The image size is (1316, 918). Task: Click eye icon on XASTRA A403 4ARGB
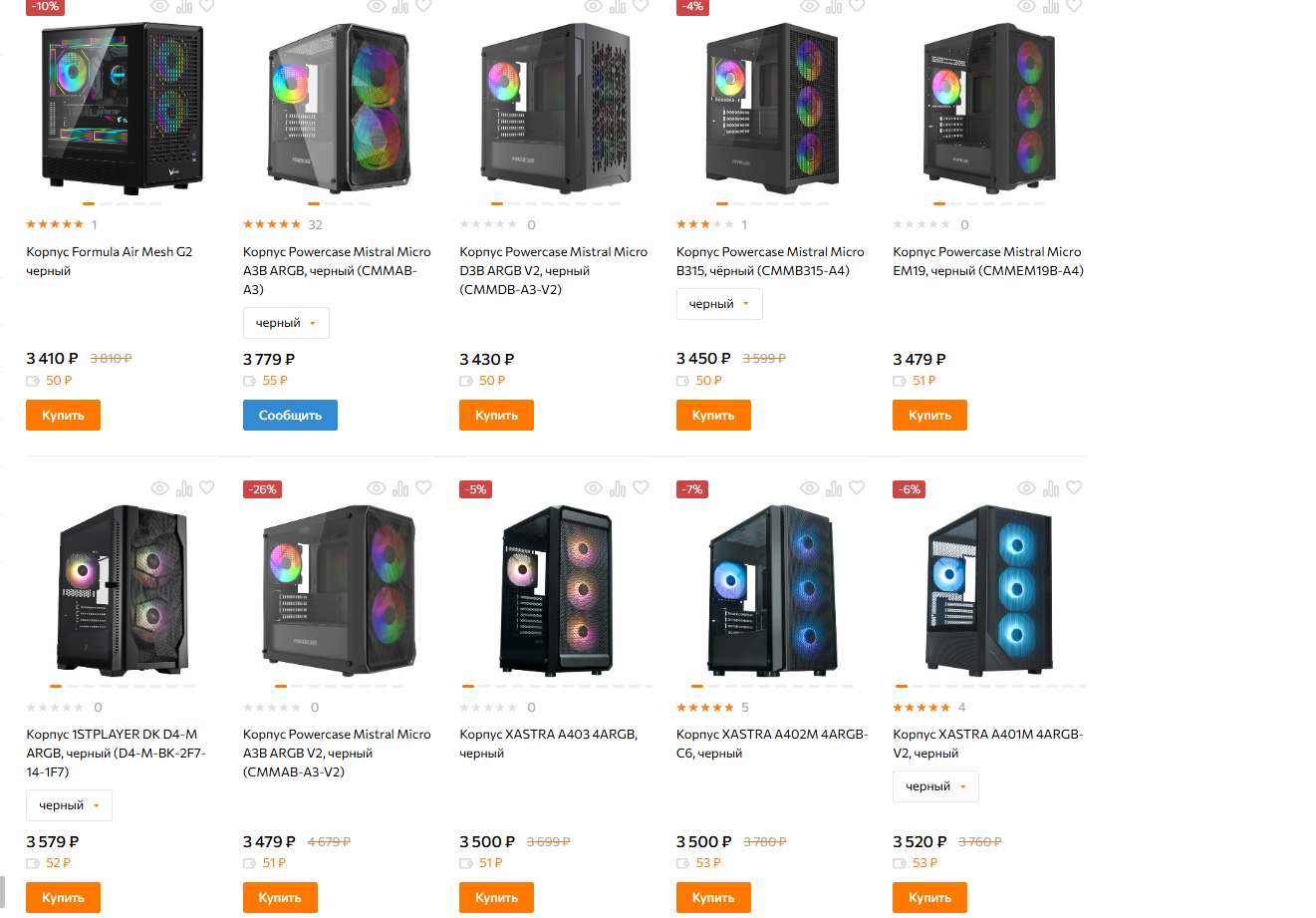pyautogui.click(x=593, y=488)
